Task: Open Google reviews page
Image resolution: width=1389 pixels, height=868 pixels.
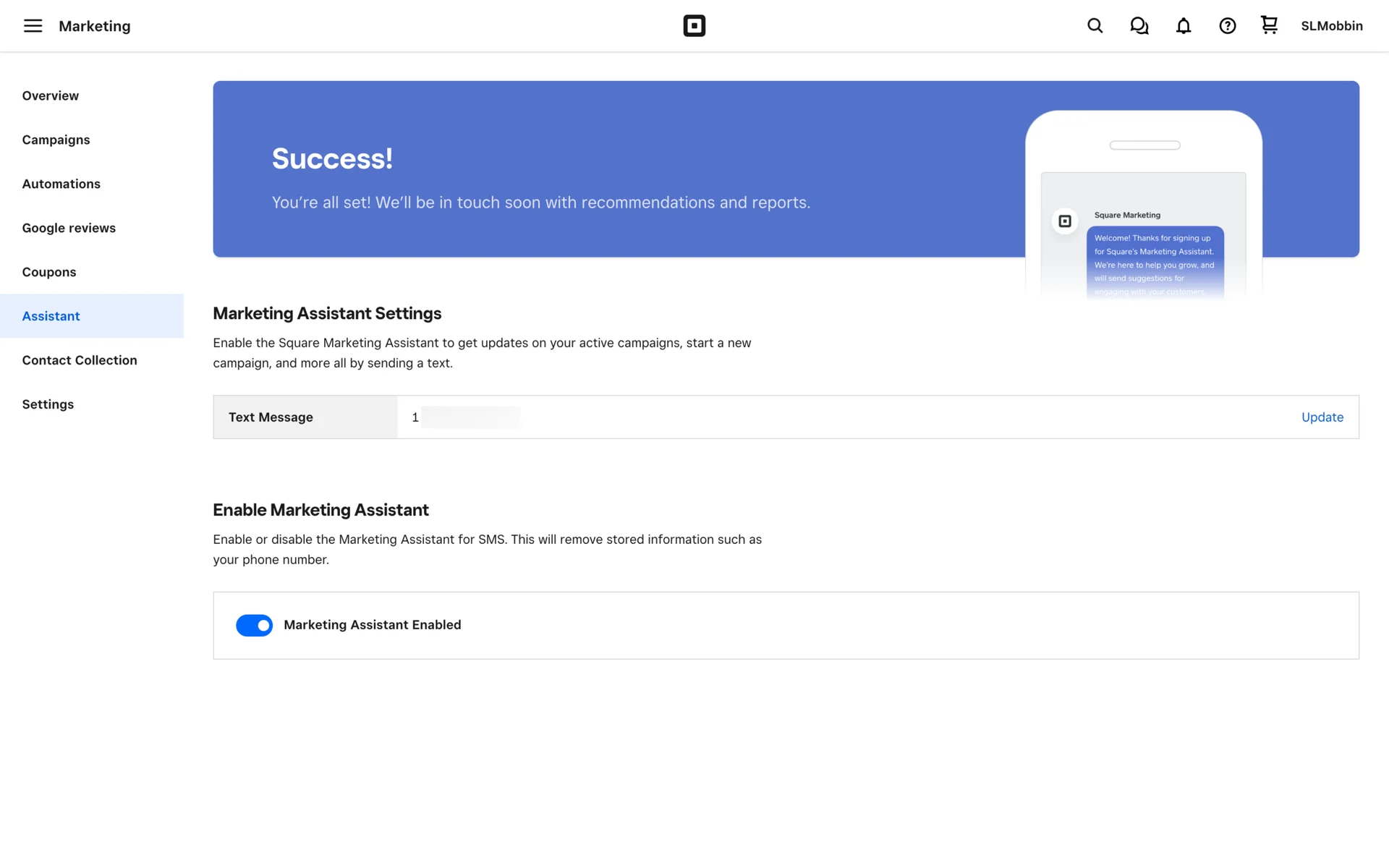Action: click(69, 228)
